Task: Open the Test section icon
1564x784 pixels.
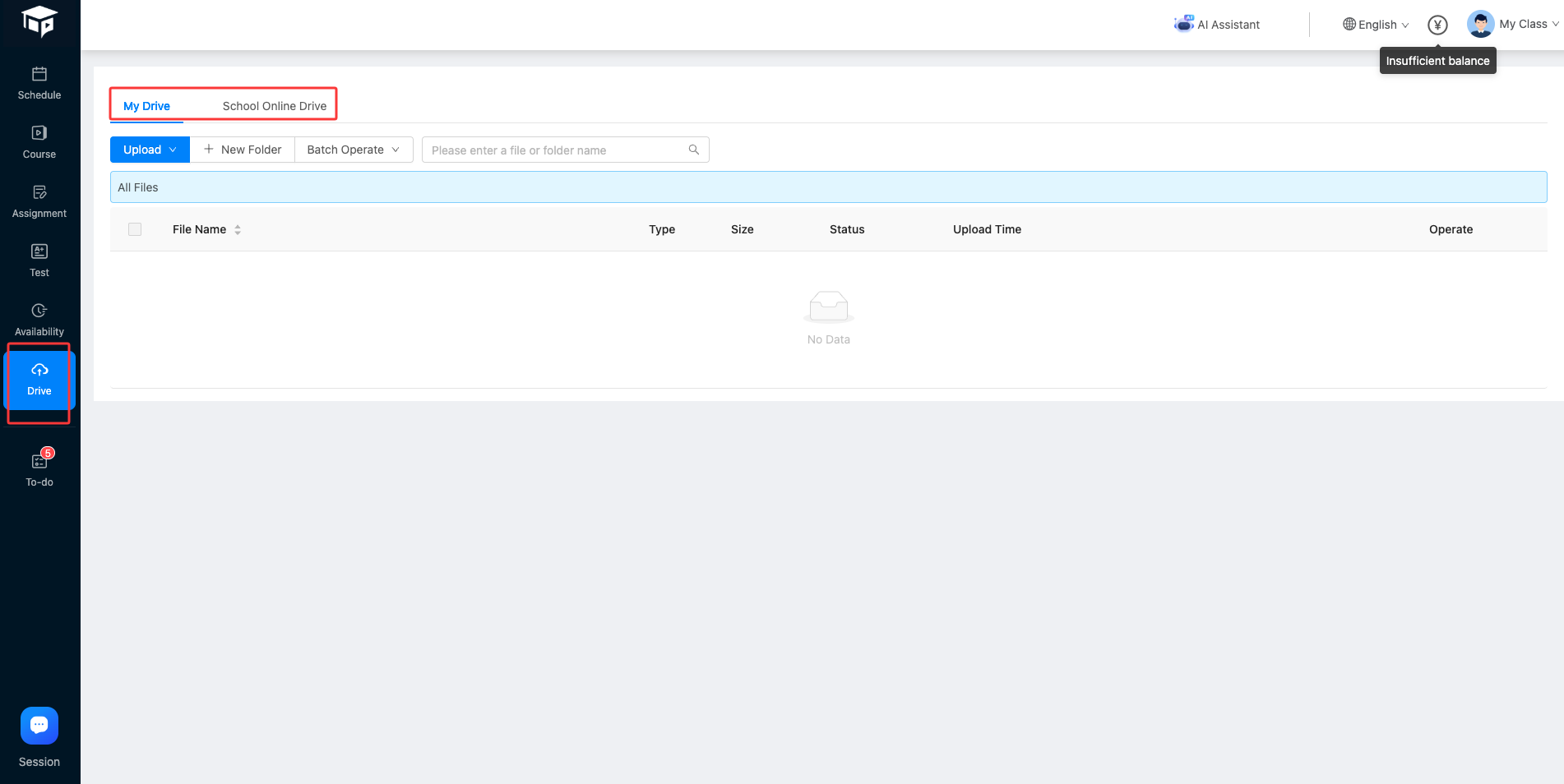Action: (x=39, y=252)
